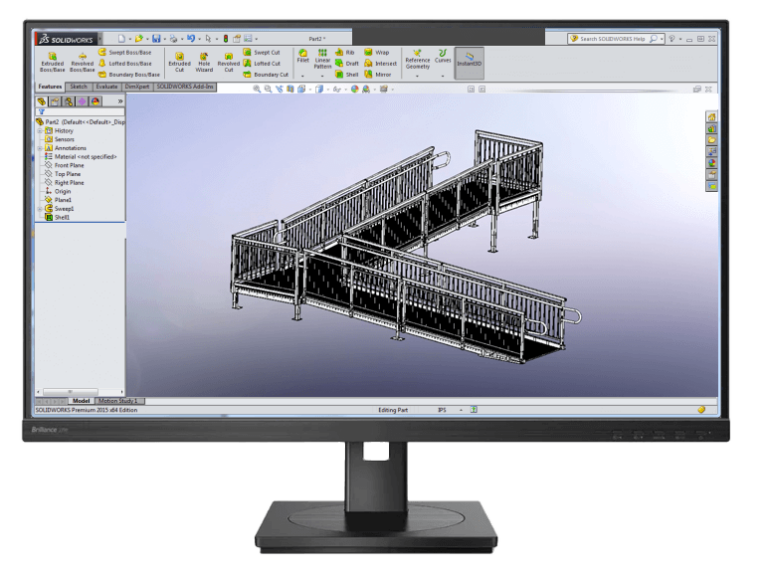Click the Extruded Boss/Base tool

(52, 62)
